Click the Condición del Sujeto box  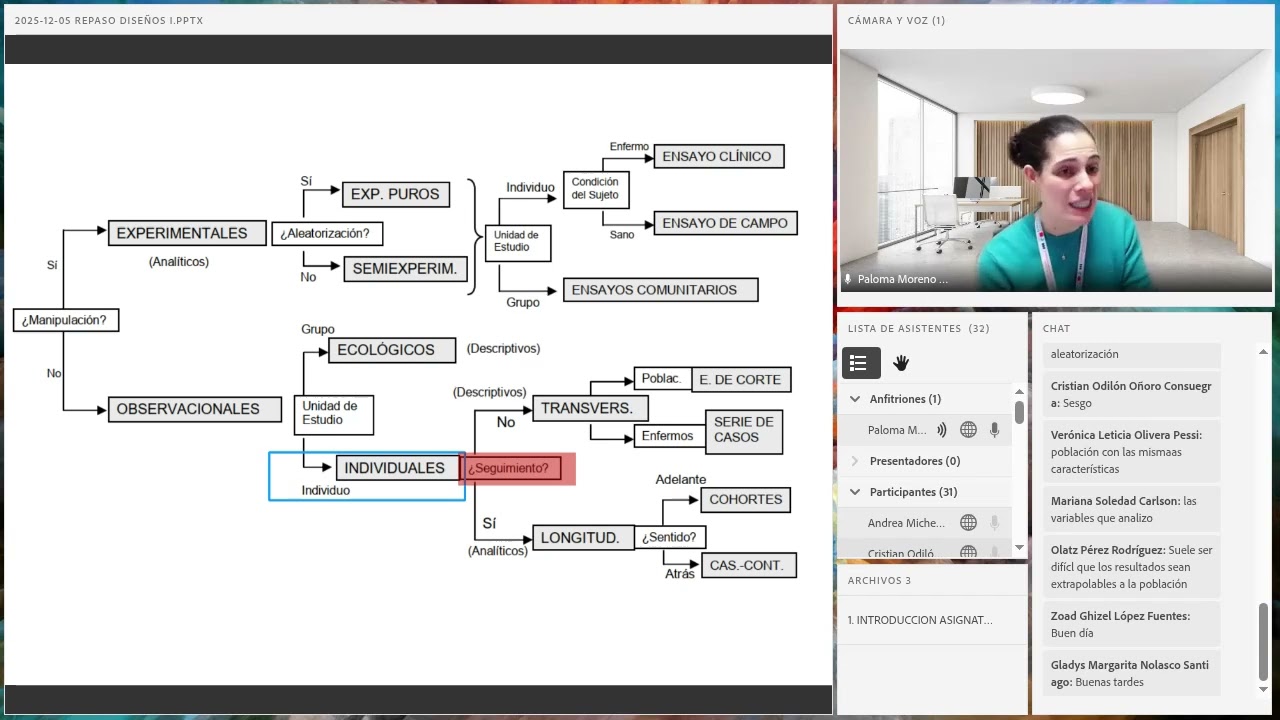[595, 189]
